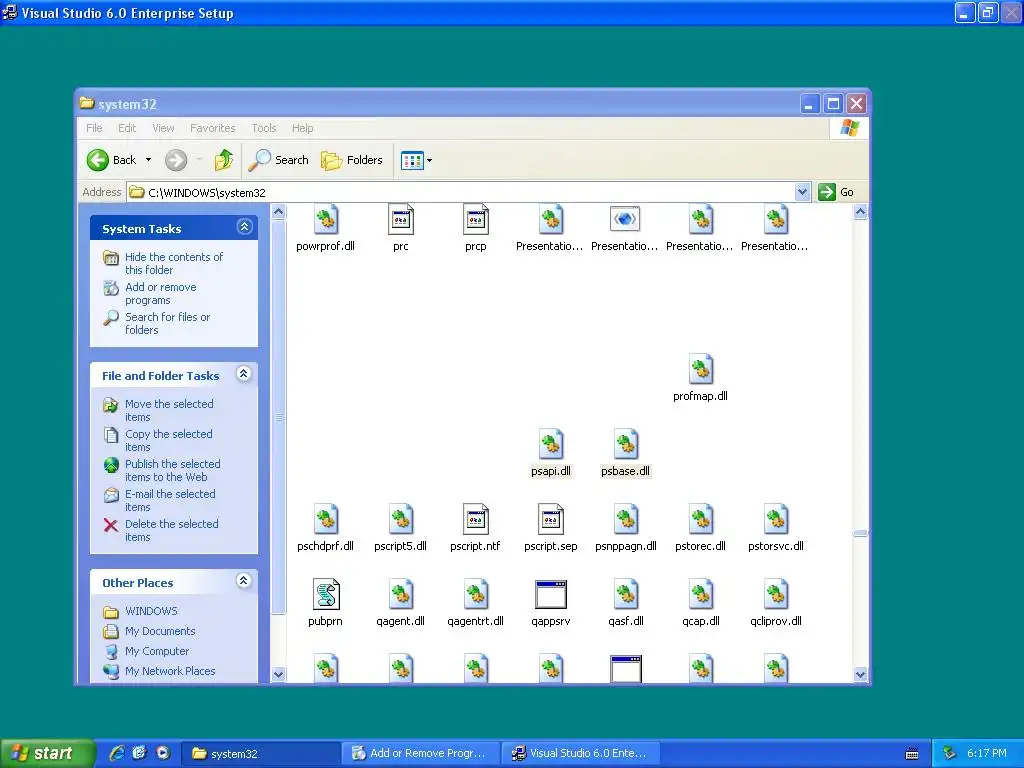Select the pschdprf.dll file
This screenshot has height=768, width=1024.
click(326, 528)
